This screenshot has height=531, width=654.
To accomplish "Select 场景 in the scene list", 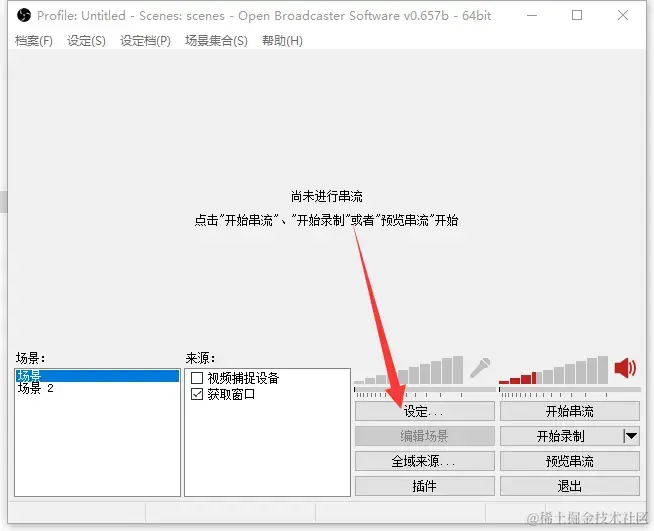I will tap(98, 375).
